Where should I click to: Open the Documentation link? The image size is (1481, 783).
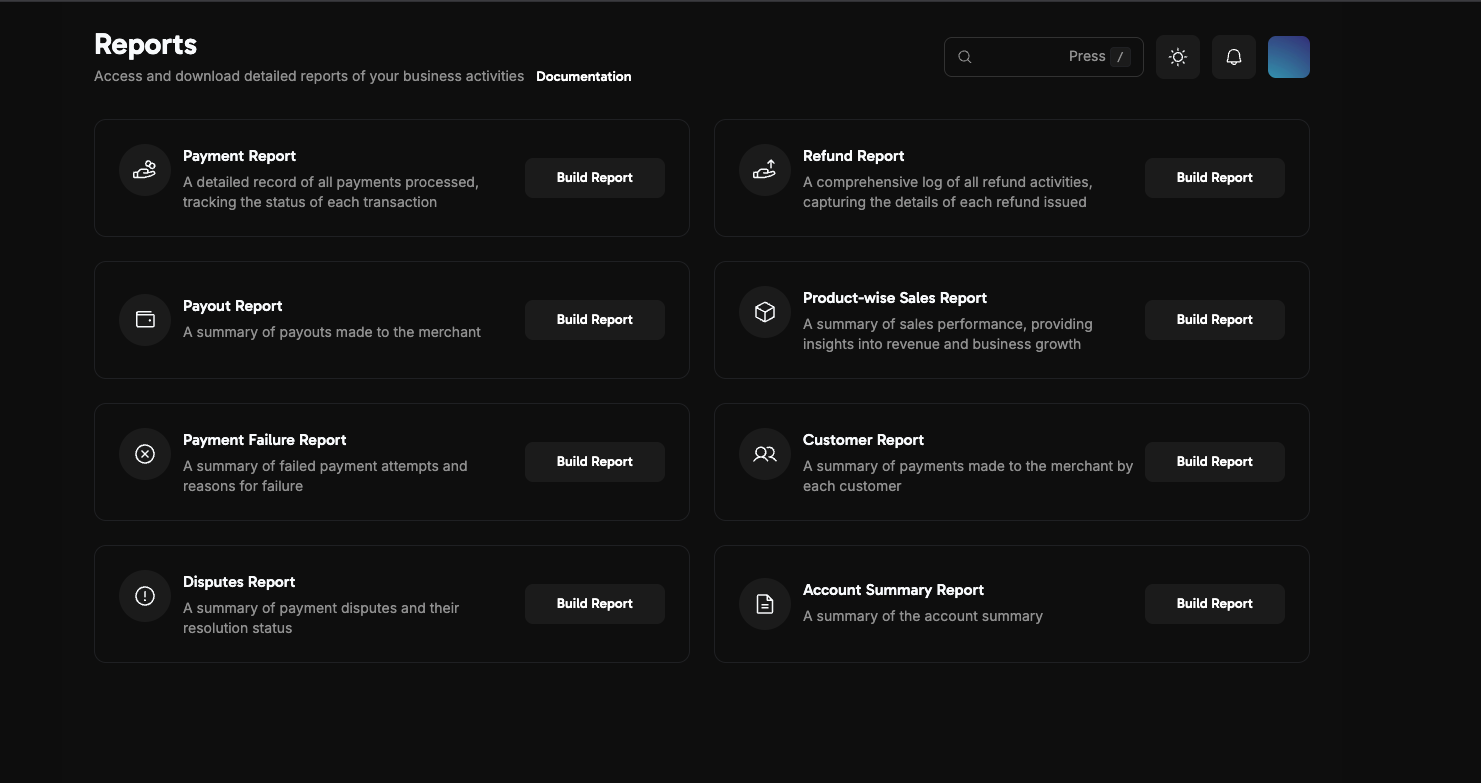pos(583,76)
